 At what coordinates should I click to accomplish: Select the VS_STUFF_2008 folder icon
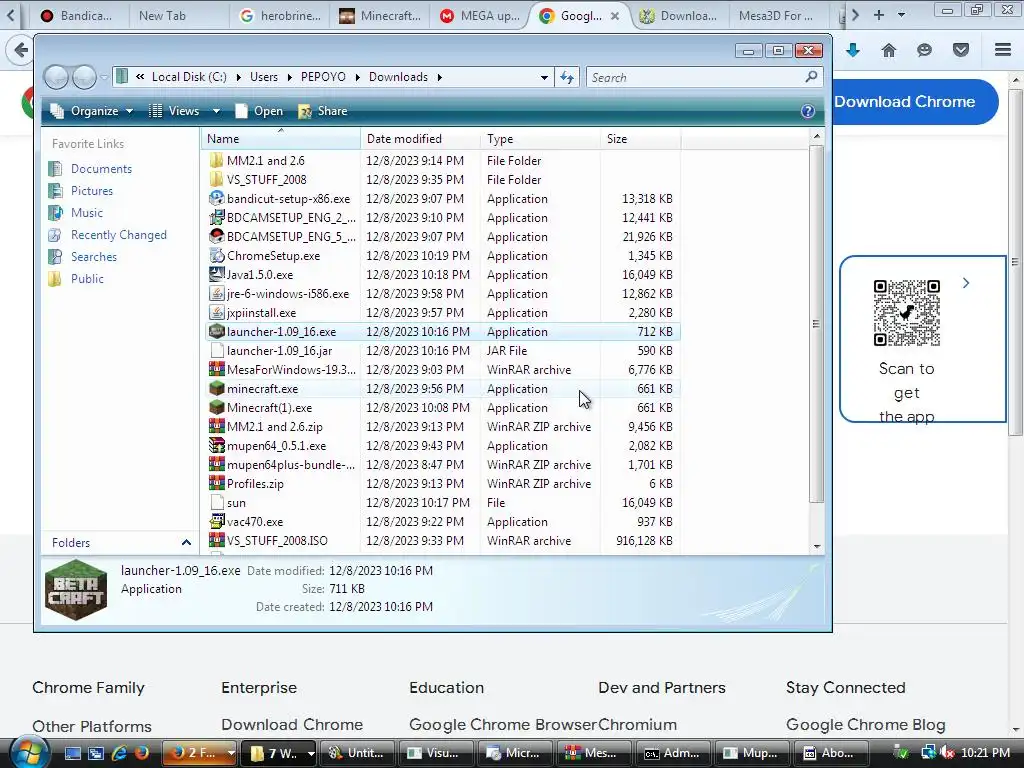tap(217, 180)
